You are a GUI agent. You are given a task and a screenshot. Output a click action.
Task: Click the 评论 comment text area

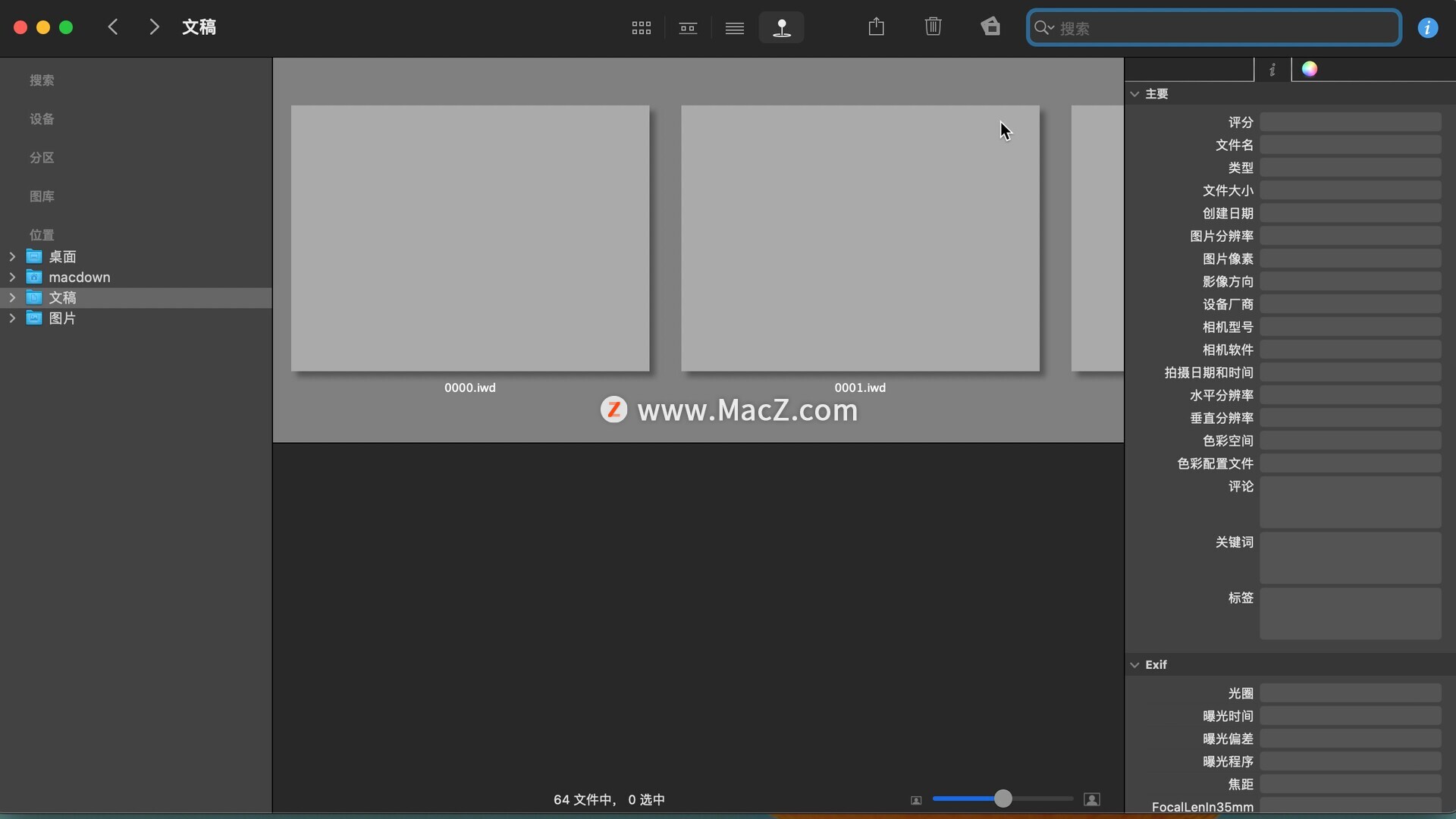[1350, 502]
